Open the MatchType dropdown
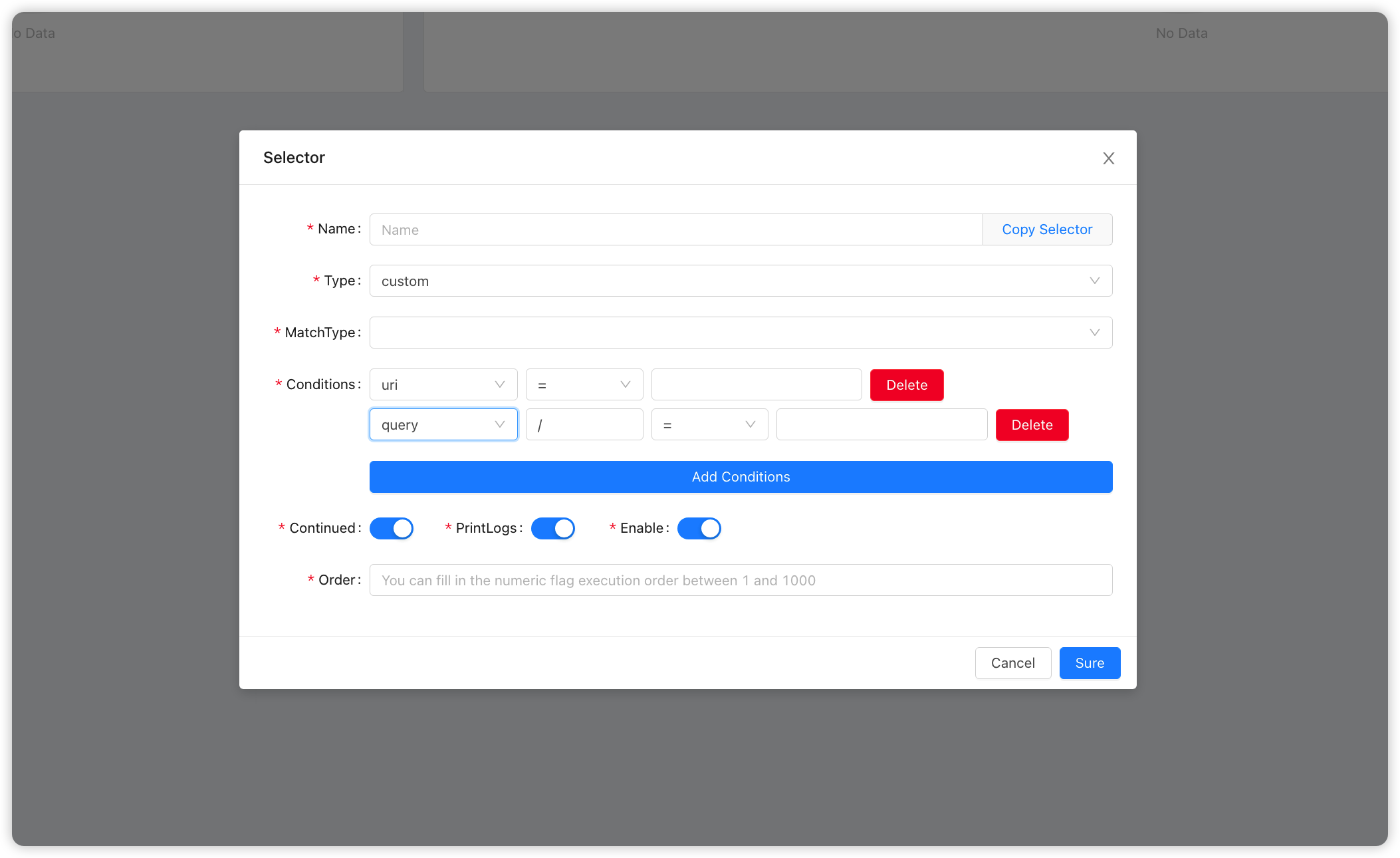1400x858 pixels. point(741,332)
